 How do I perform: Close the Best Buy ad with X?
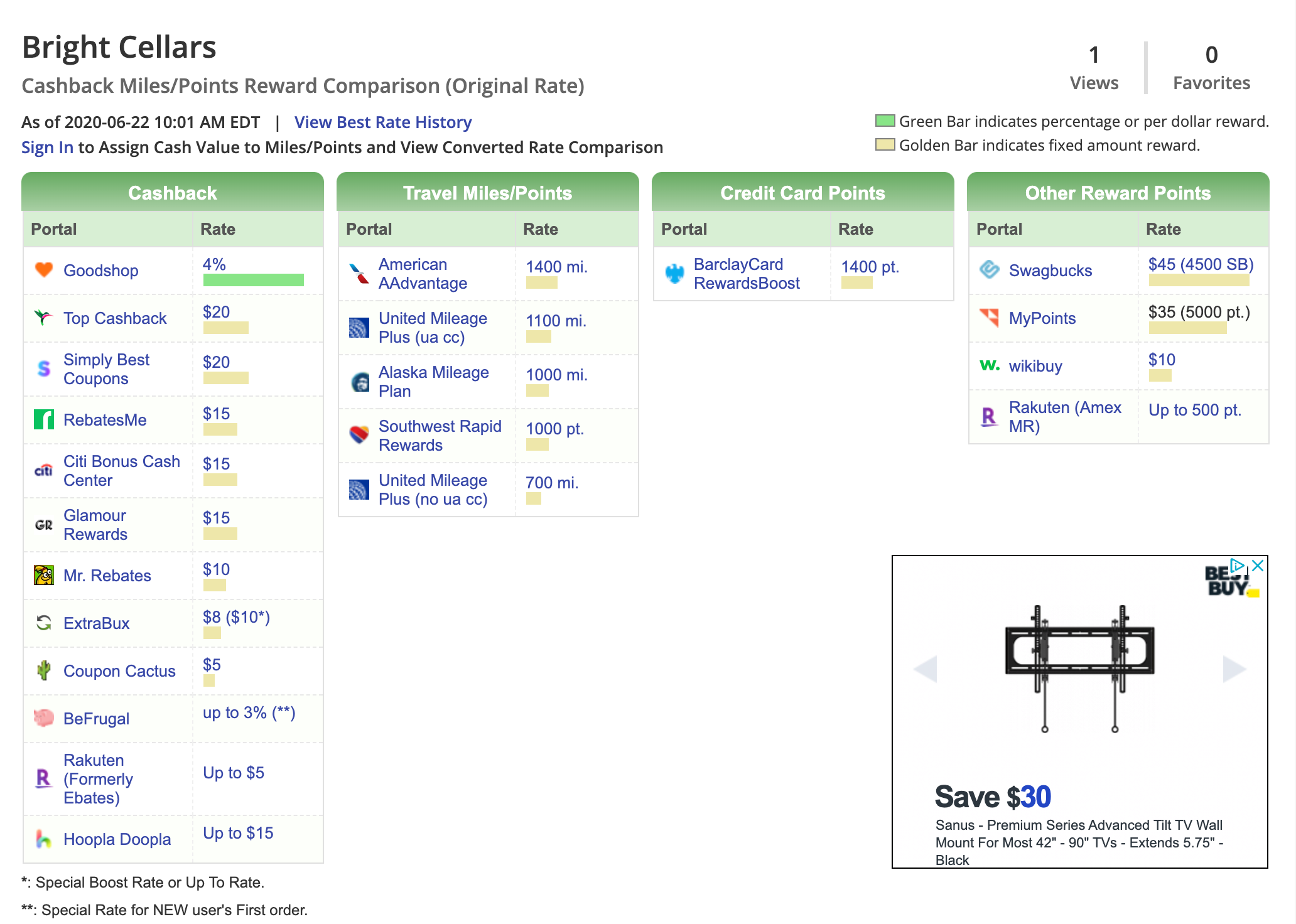1258,566
